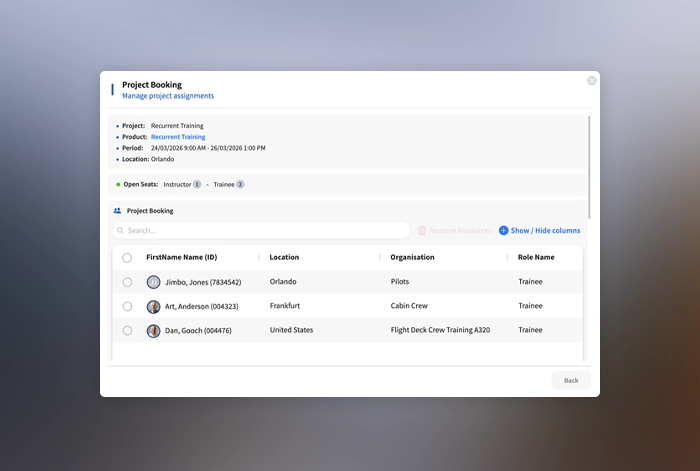Click the Orlando location cell in table
The image size is (700, 471).
pyautogui.click(x=283, y=281)
